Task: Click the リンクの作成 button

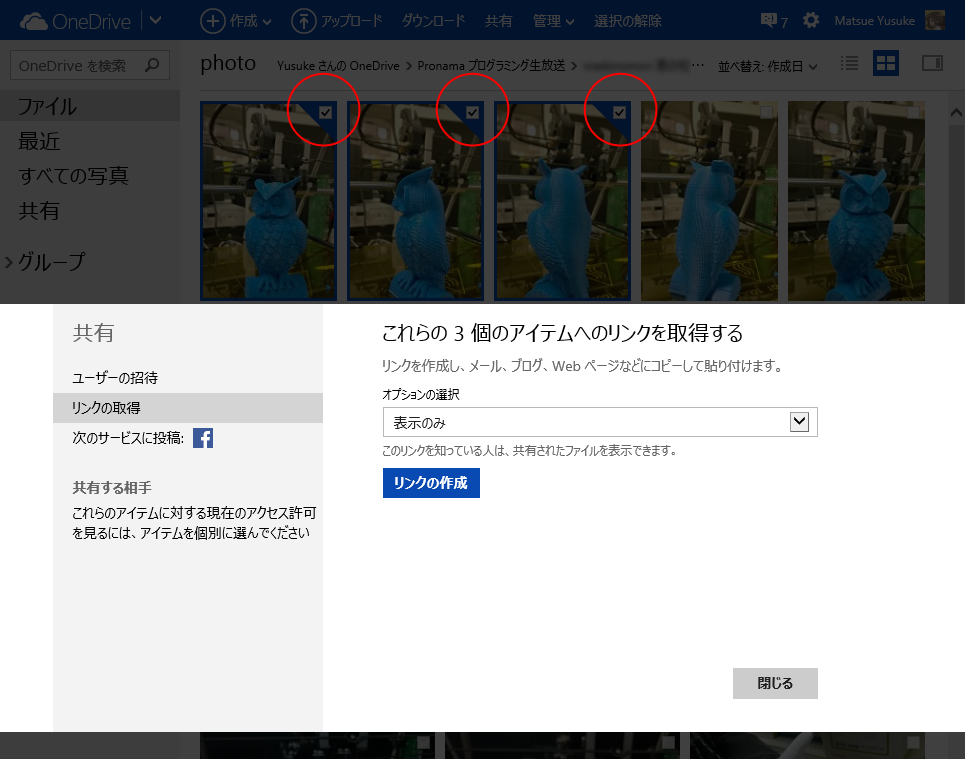Action: click(430, 483)
